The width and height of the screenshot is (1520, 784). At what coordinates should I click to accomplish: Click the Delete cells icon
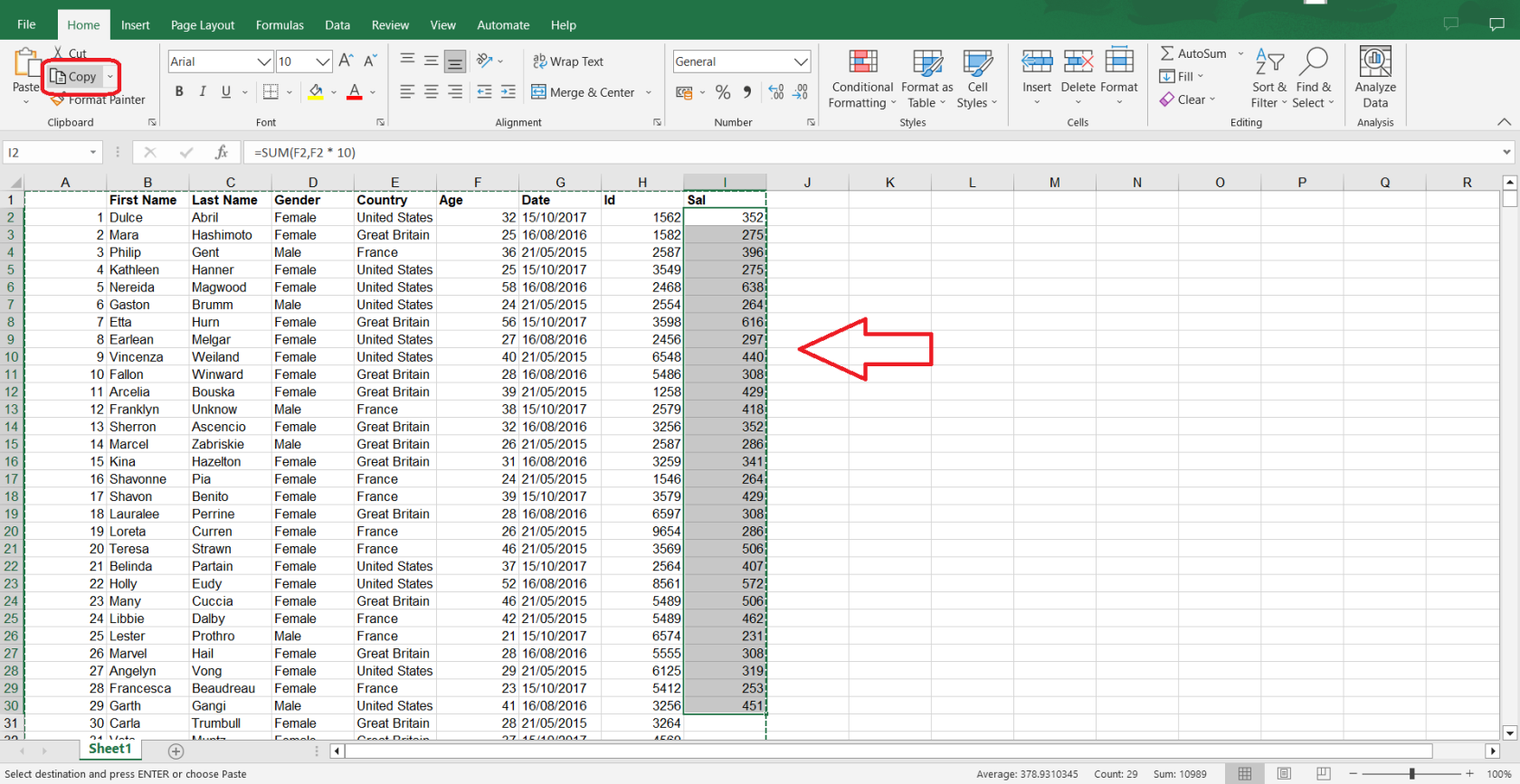[x=1078, y=61]
